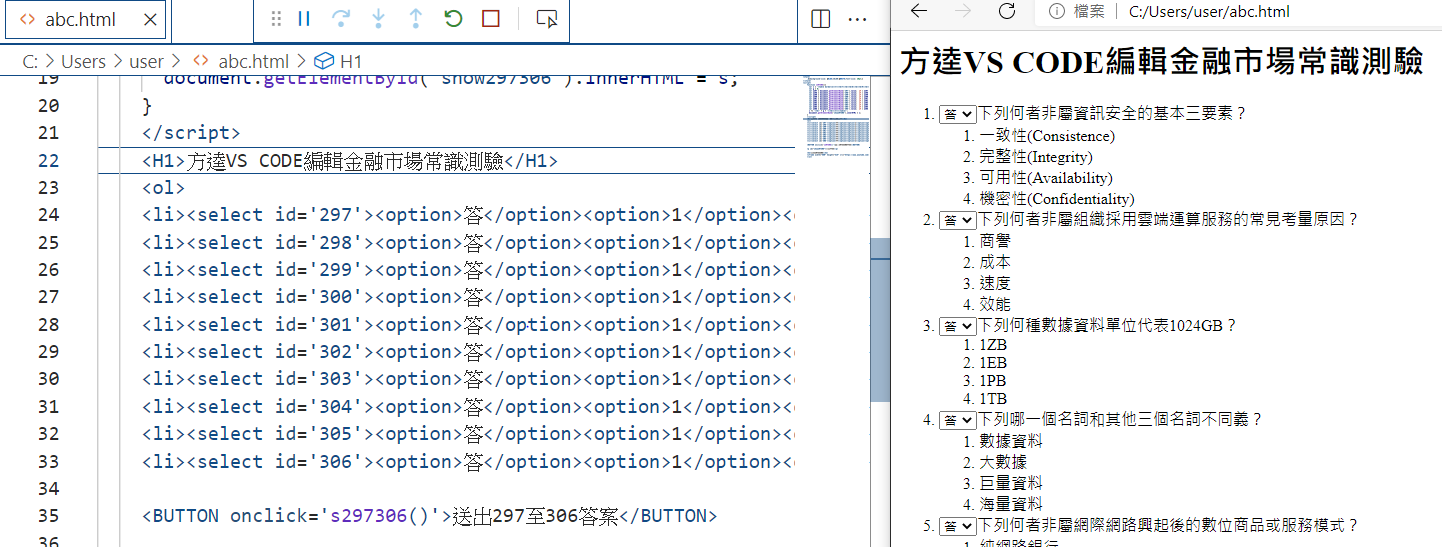
Task: Open the answer dropdown for question 2
Action: click(x=957, y=220)
